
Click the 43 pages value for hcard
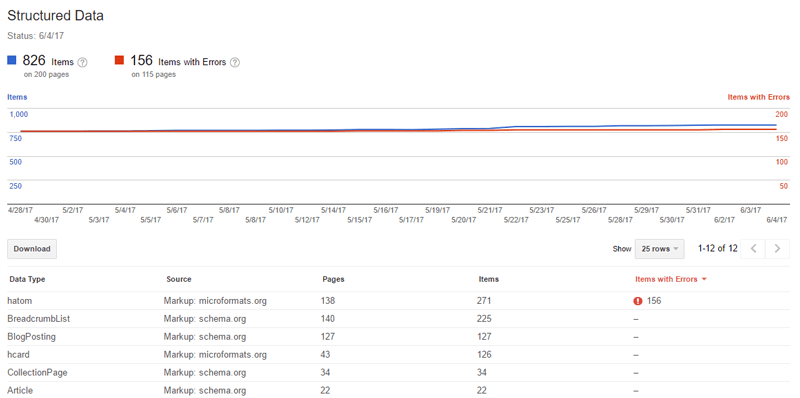[327, 355]
